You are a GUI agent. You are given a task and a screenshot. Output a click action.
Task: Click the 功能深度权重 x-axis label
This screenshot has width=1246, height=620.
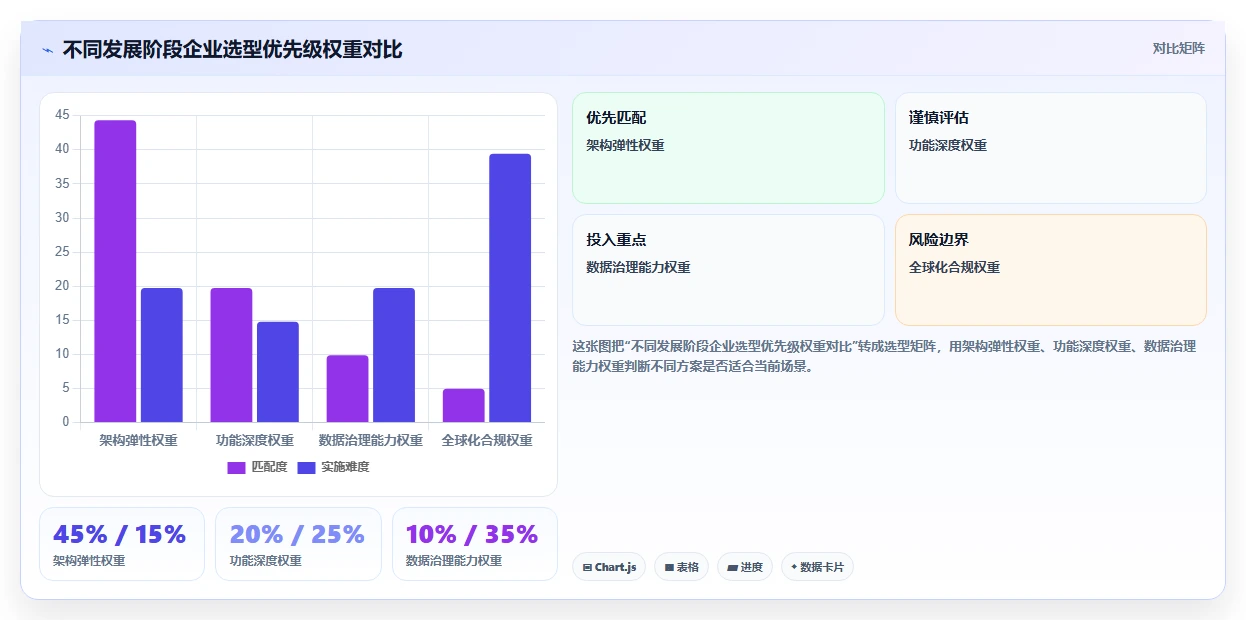255,440
